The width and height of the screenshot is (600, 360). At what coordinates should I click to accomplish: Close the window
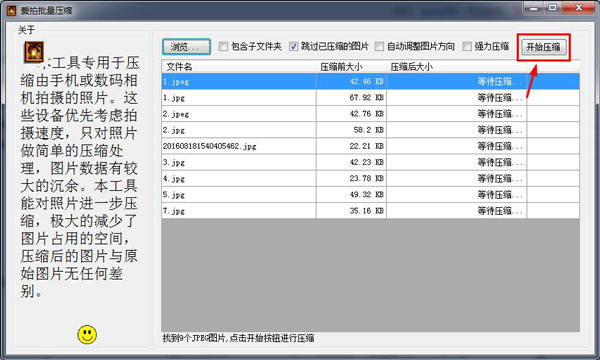[x=579, y=8]
